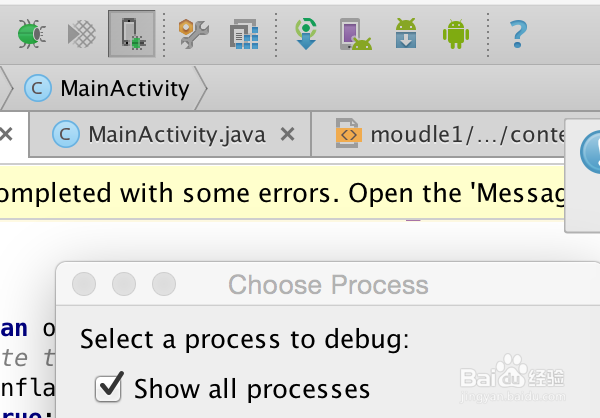Image resolution: width=600 pixels, height=418 pixels.
Task: Toggle the Show all processes checkbox
Action: [x=108, y=387]
